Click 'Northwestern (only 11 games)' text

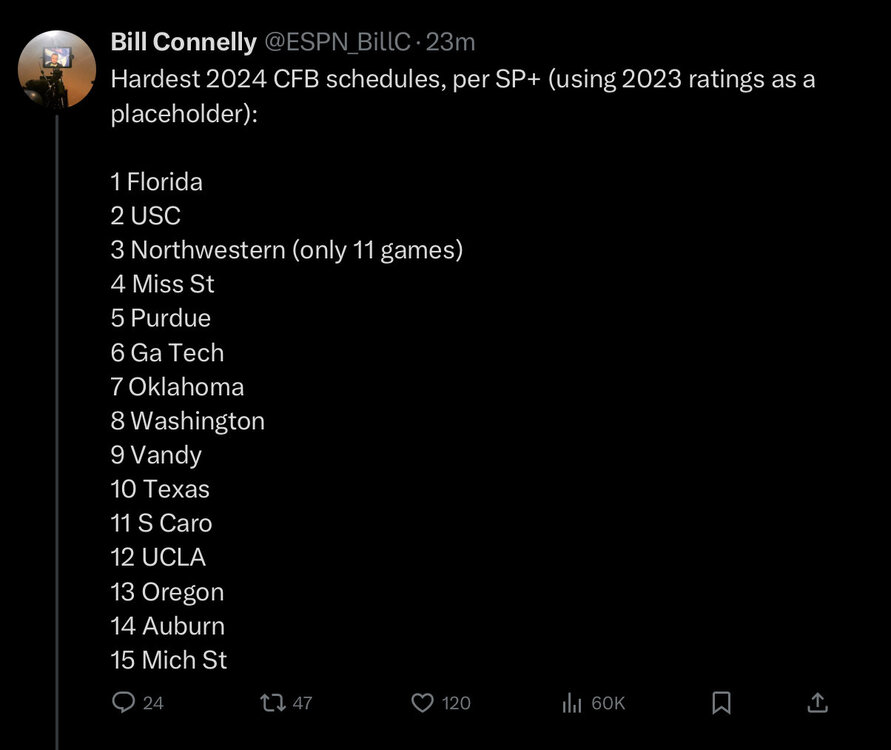click(296, 250)
